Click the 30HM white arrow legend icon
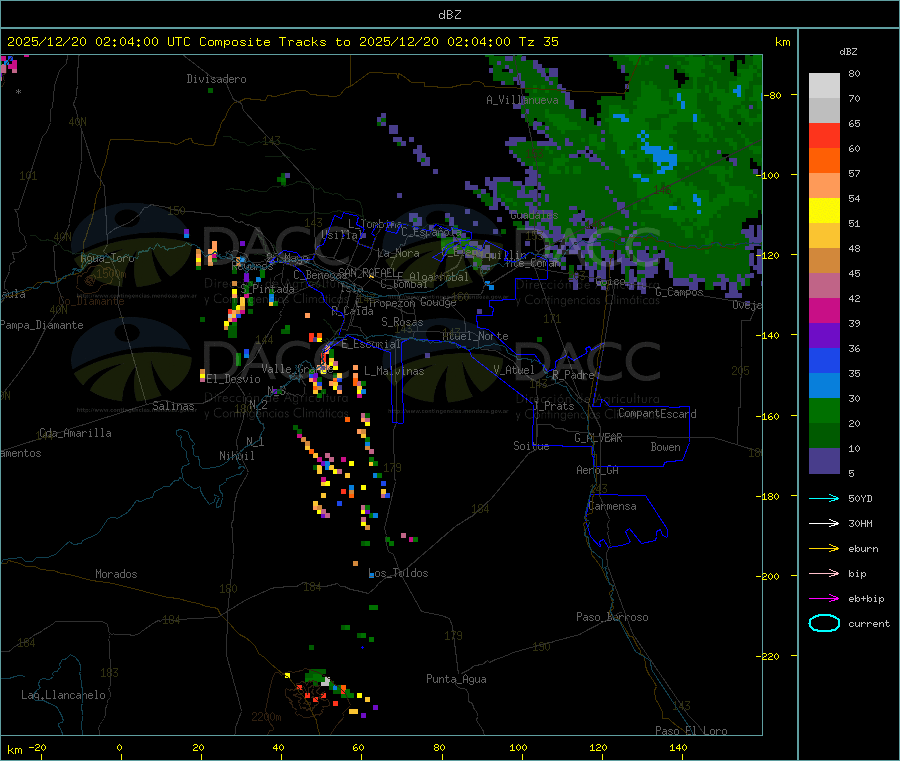Screen dimensions: 900x761 coord(824,523)
